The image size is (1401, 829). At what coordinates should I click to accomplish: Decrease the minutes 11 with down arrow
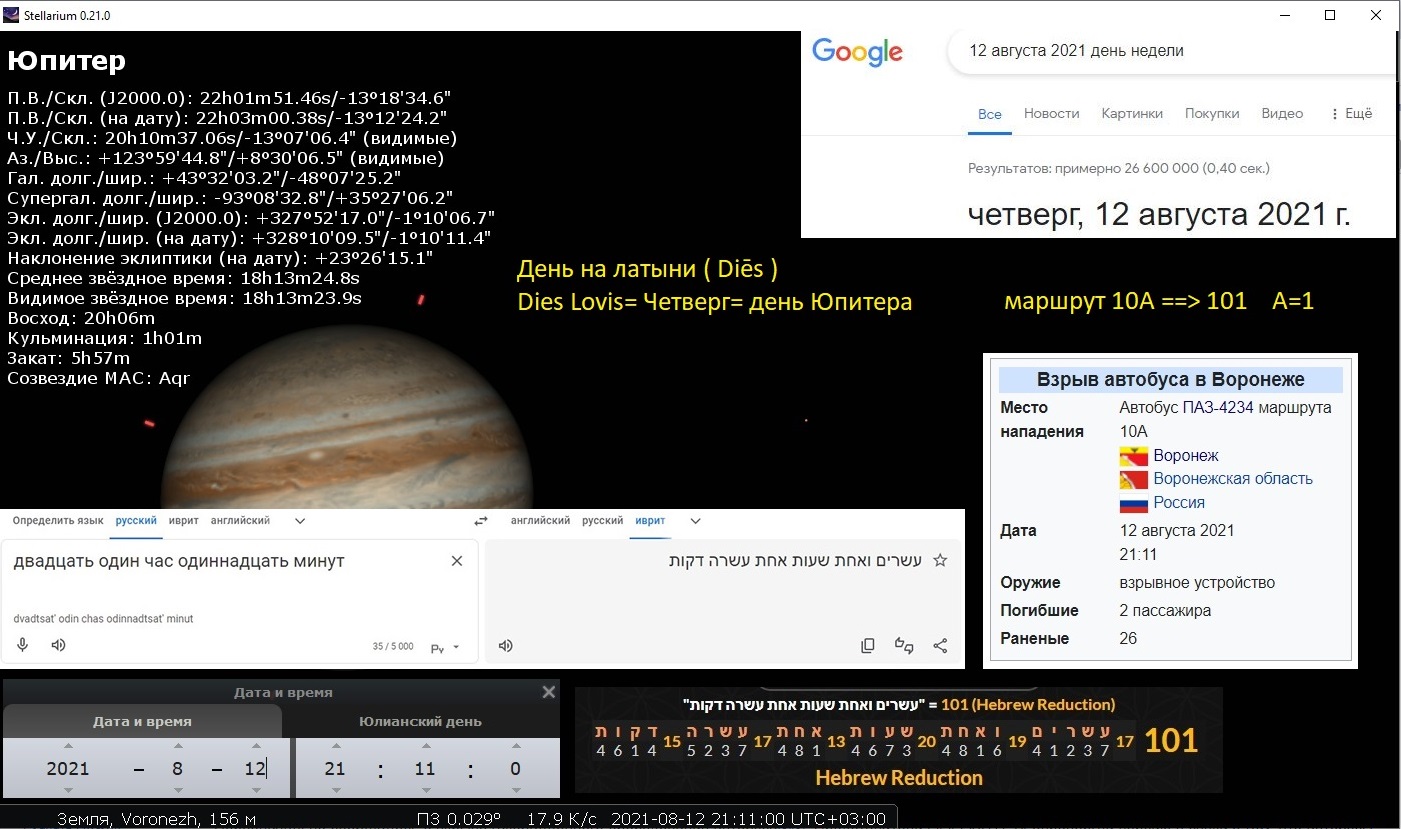426,789
